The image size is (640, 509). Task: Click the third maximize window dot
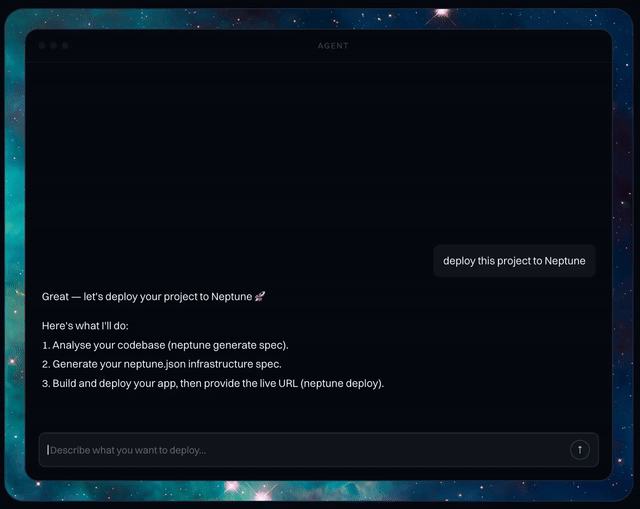(65, 46)
